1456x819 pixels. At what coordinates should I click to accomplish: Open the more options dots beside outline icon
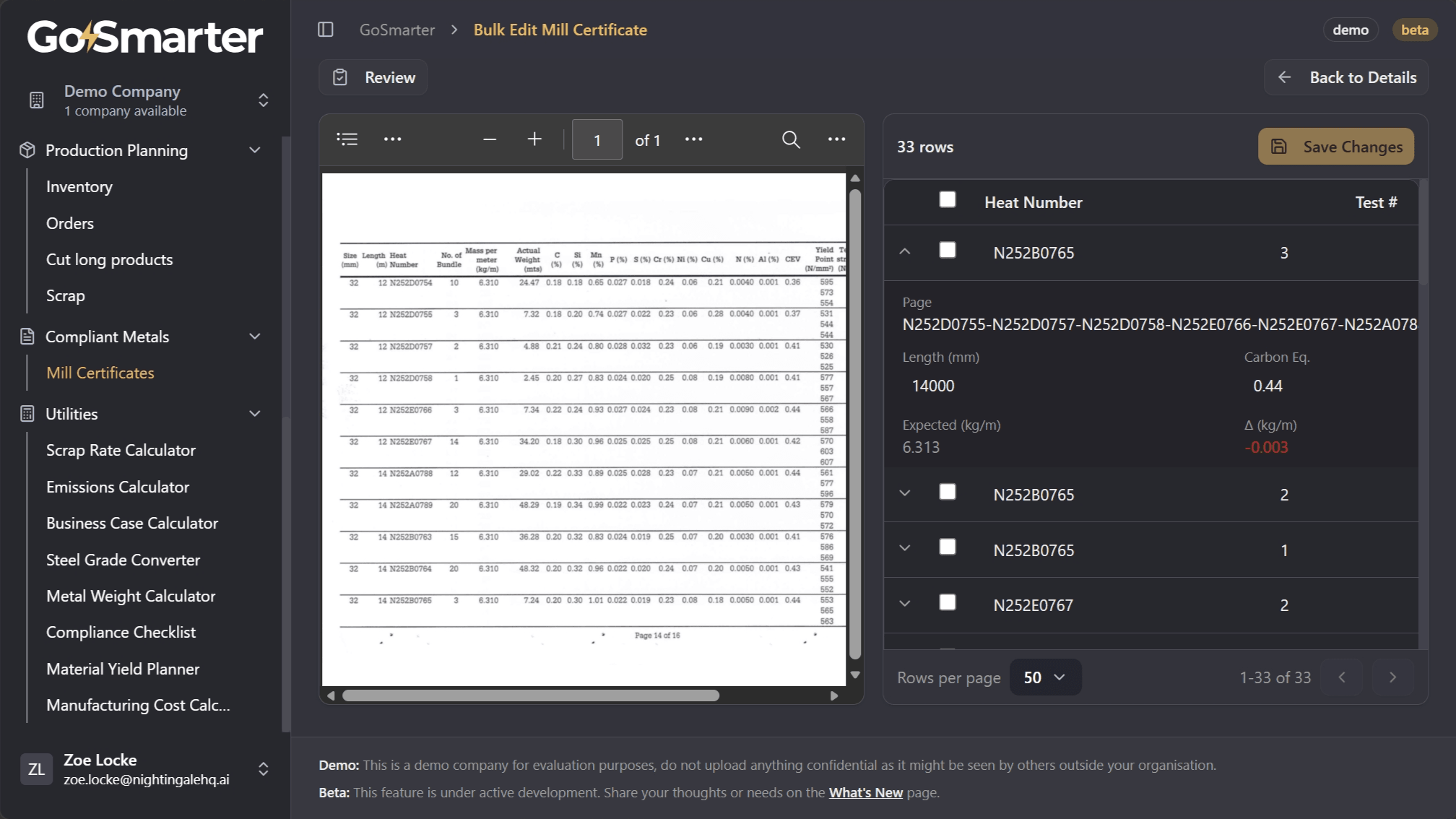pos(393,139)
